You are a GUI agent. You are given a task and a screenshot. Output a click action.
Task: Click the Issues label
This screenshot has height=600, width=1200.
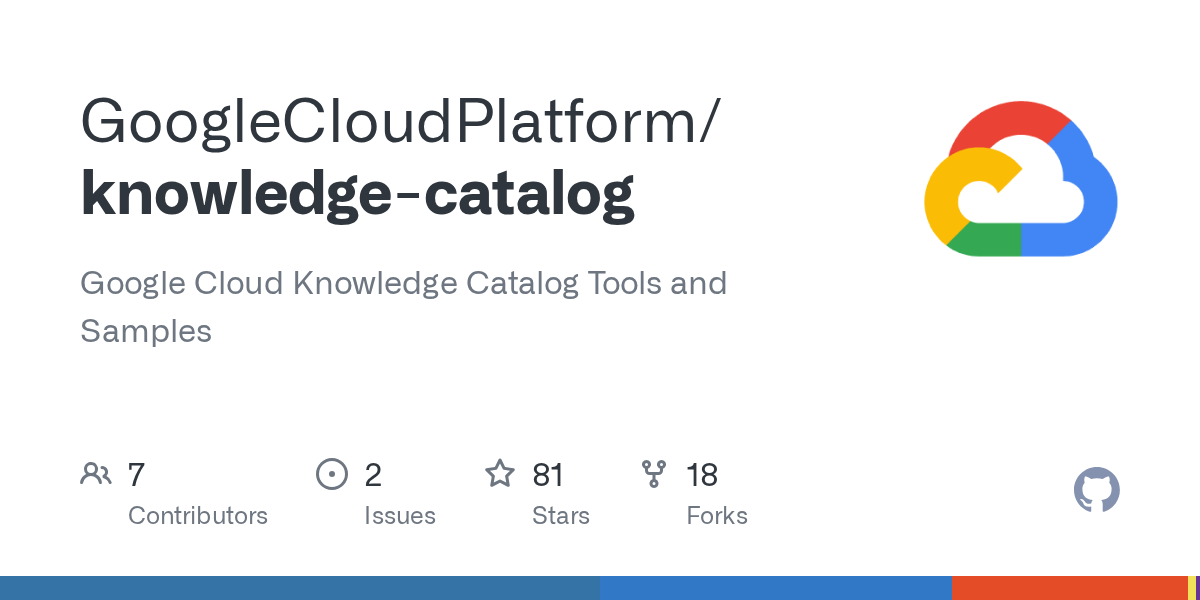pos(400,516)
